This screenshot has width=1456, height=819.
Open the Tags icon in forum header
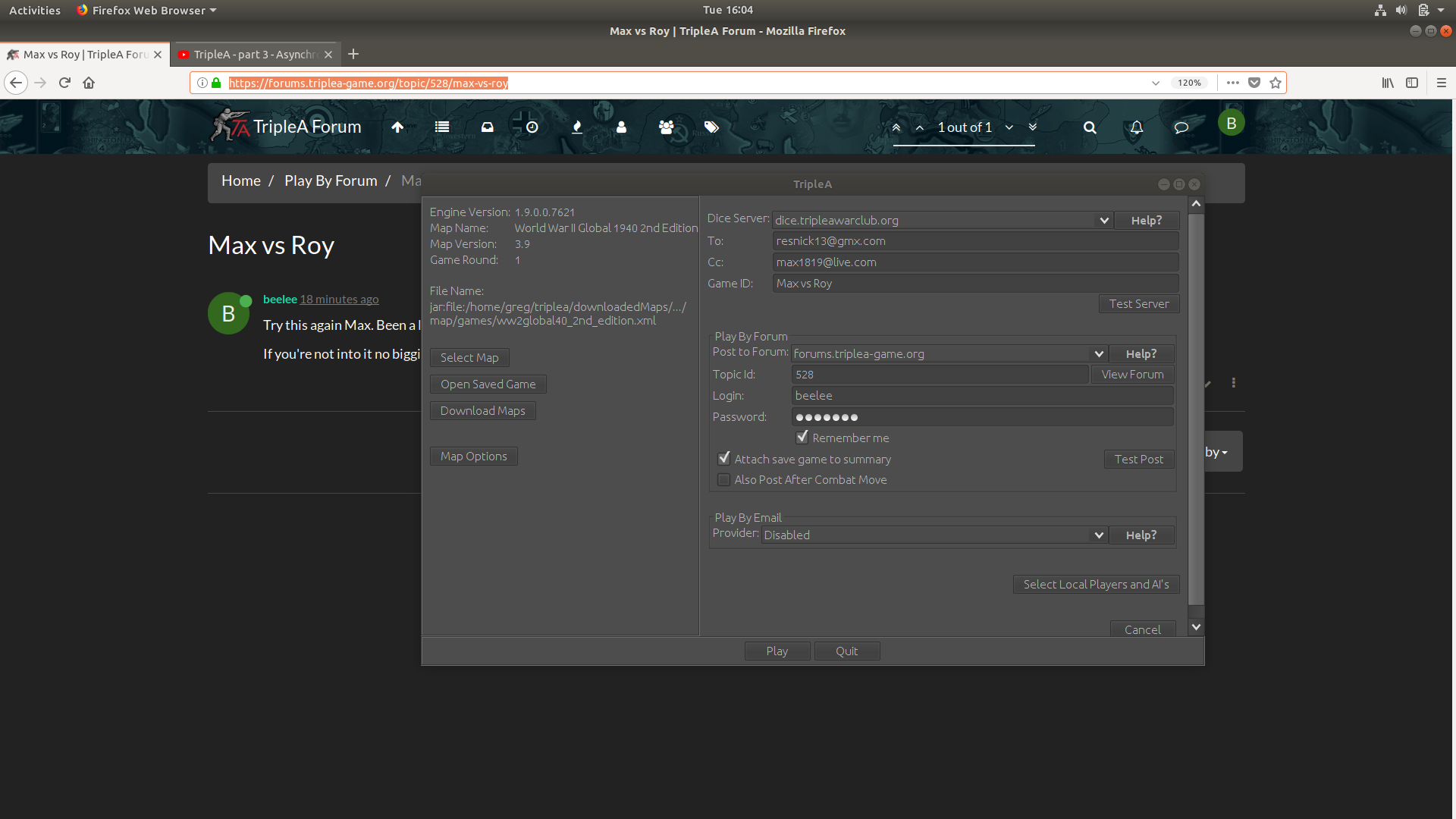pos(711,127)
